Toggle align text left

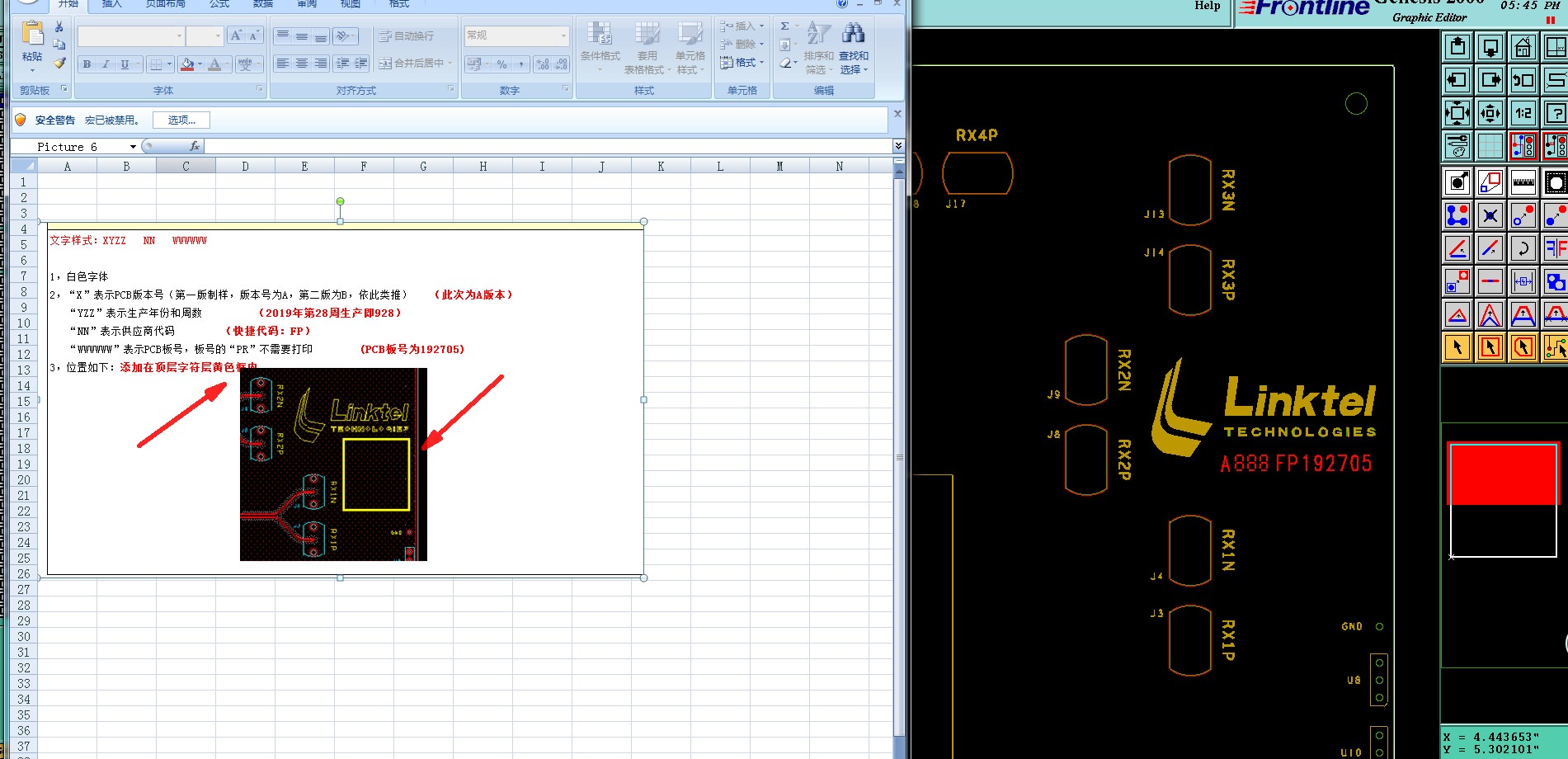(283, 64)
